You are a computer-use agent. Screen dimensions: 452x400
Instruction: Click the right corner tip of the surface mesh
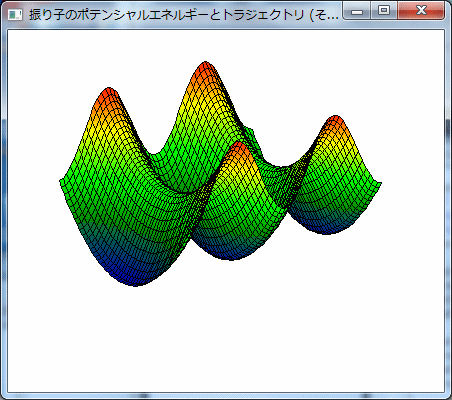pos(379,184)
